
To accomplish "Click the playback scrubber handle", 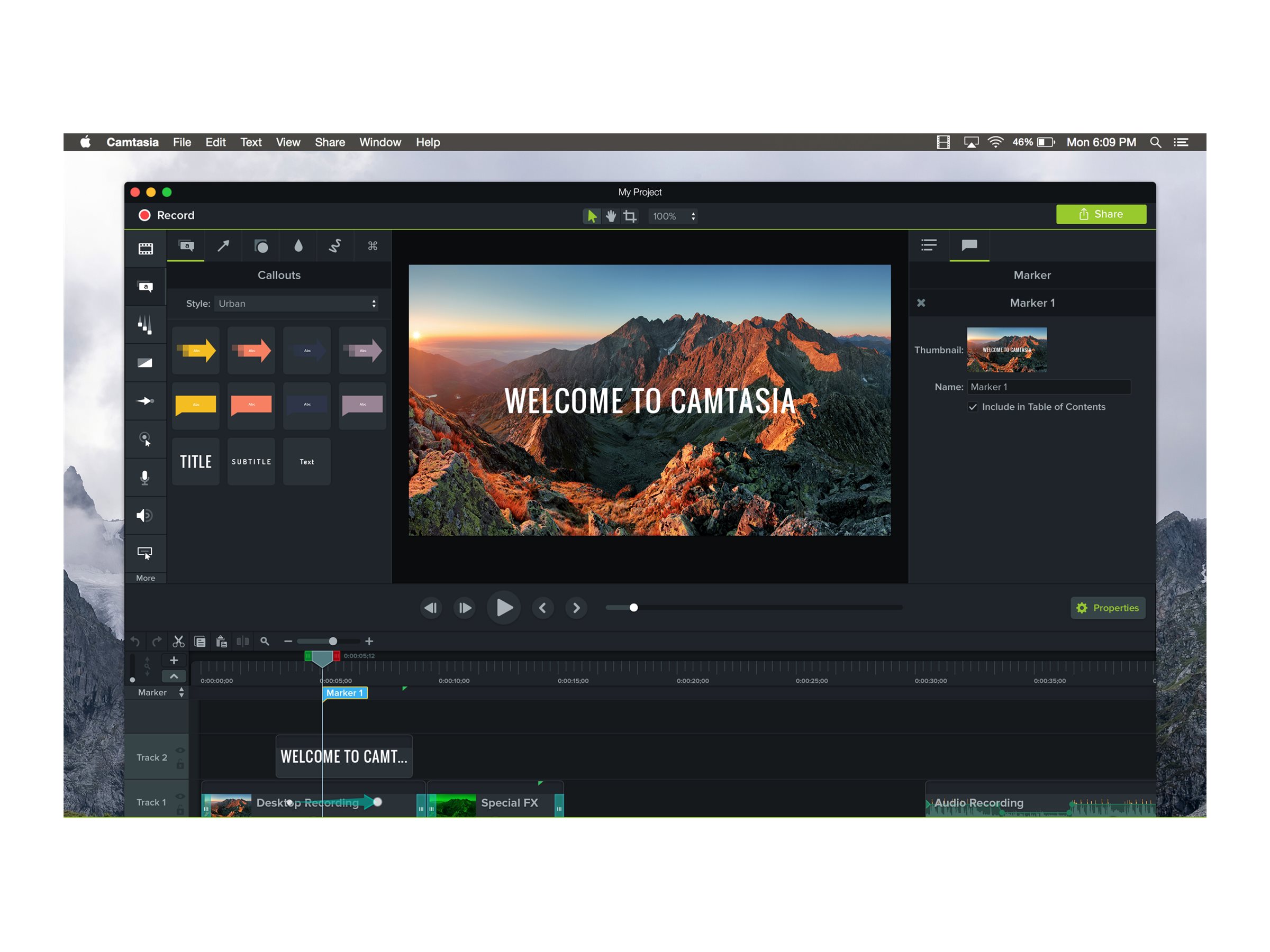I will click(634, 608).
